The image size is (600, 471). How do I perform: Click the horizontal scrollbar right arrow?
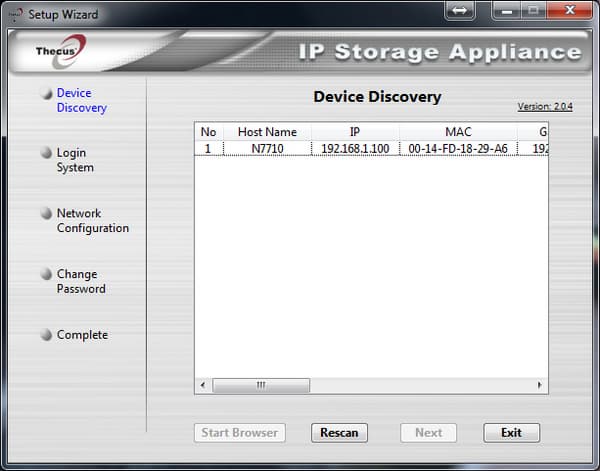point(540,385)
